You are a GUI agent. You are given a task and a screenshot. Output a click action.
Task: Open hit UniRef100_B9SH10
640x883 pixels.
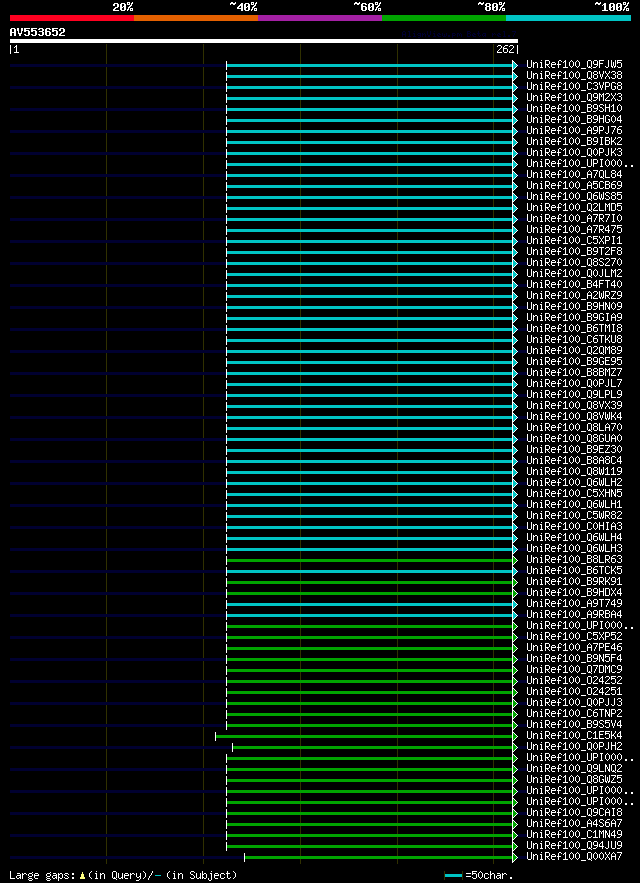pos(574,108)
